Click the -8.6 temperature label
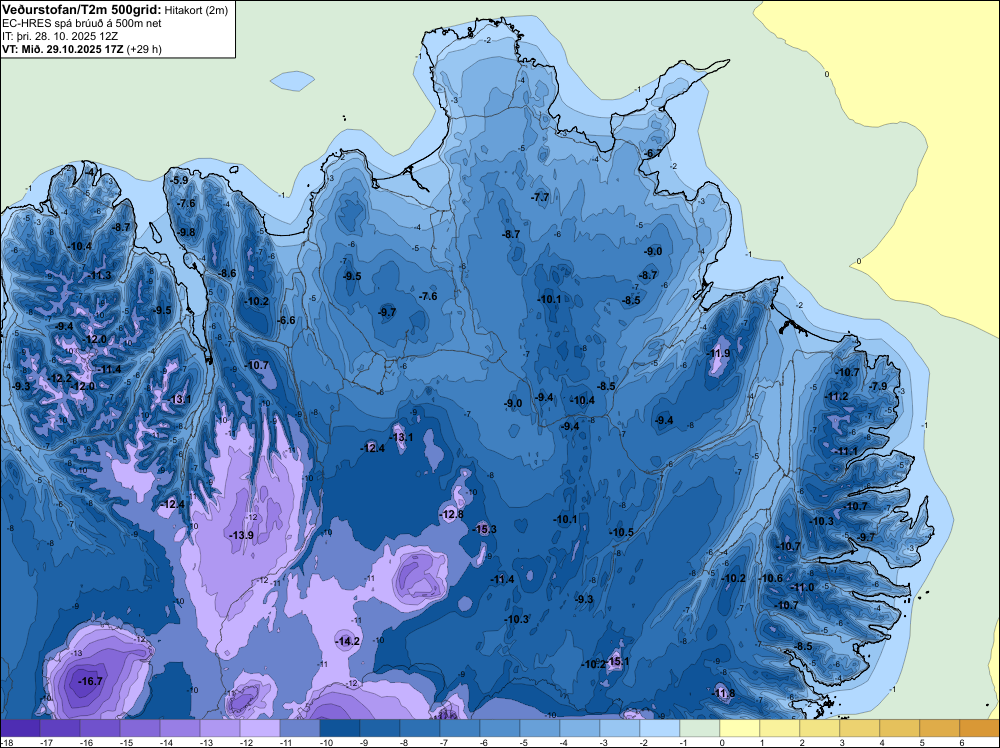Image resolution: width=1000 pixels, height=748 pixels. coord(227,273)
